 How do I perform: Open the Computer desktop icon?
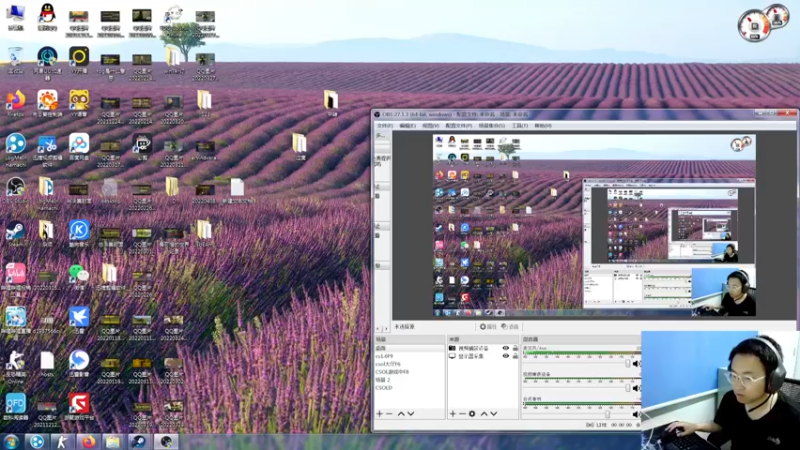(15, 16)
